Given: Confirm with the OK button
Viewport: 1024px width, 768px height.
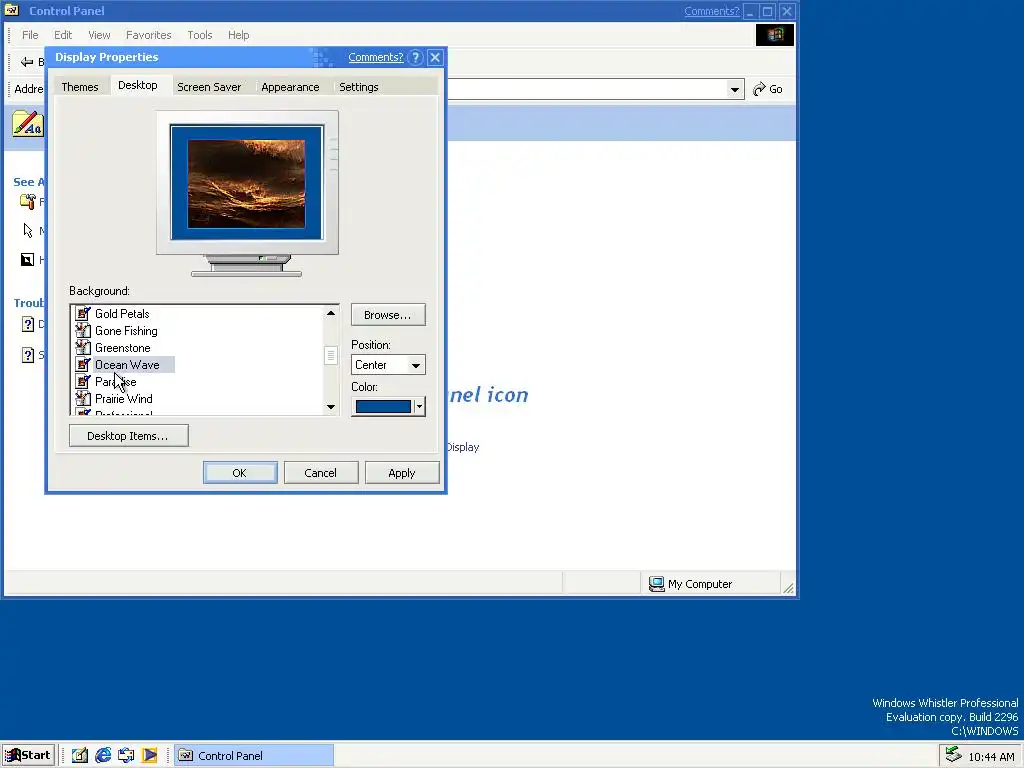Looking at the screenshot, I should click(x=240, y=473).
